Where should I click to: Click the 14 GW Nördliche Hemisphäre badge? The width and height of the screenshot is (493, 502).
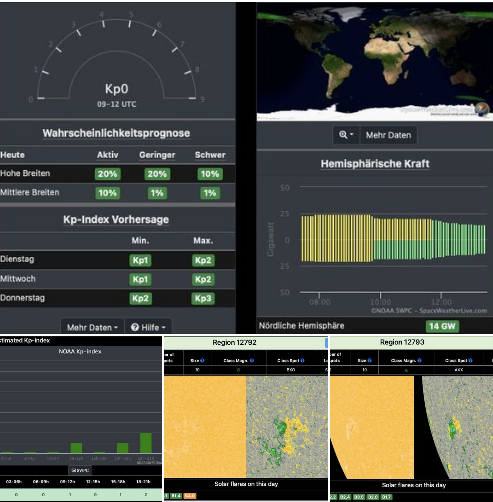442,326
